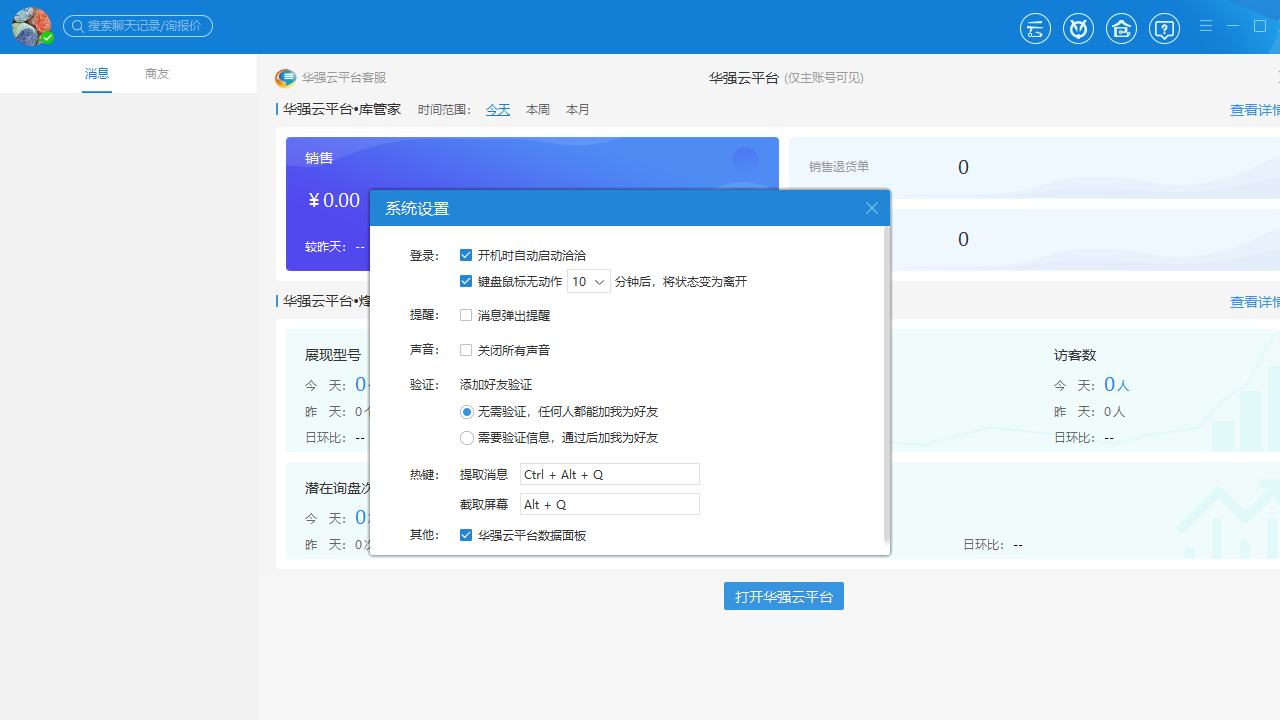Click the 截取屏幕 hotkey input field
This screenshot has width=1280, height=720.
[x=609, y=504]
